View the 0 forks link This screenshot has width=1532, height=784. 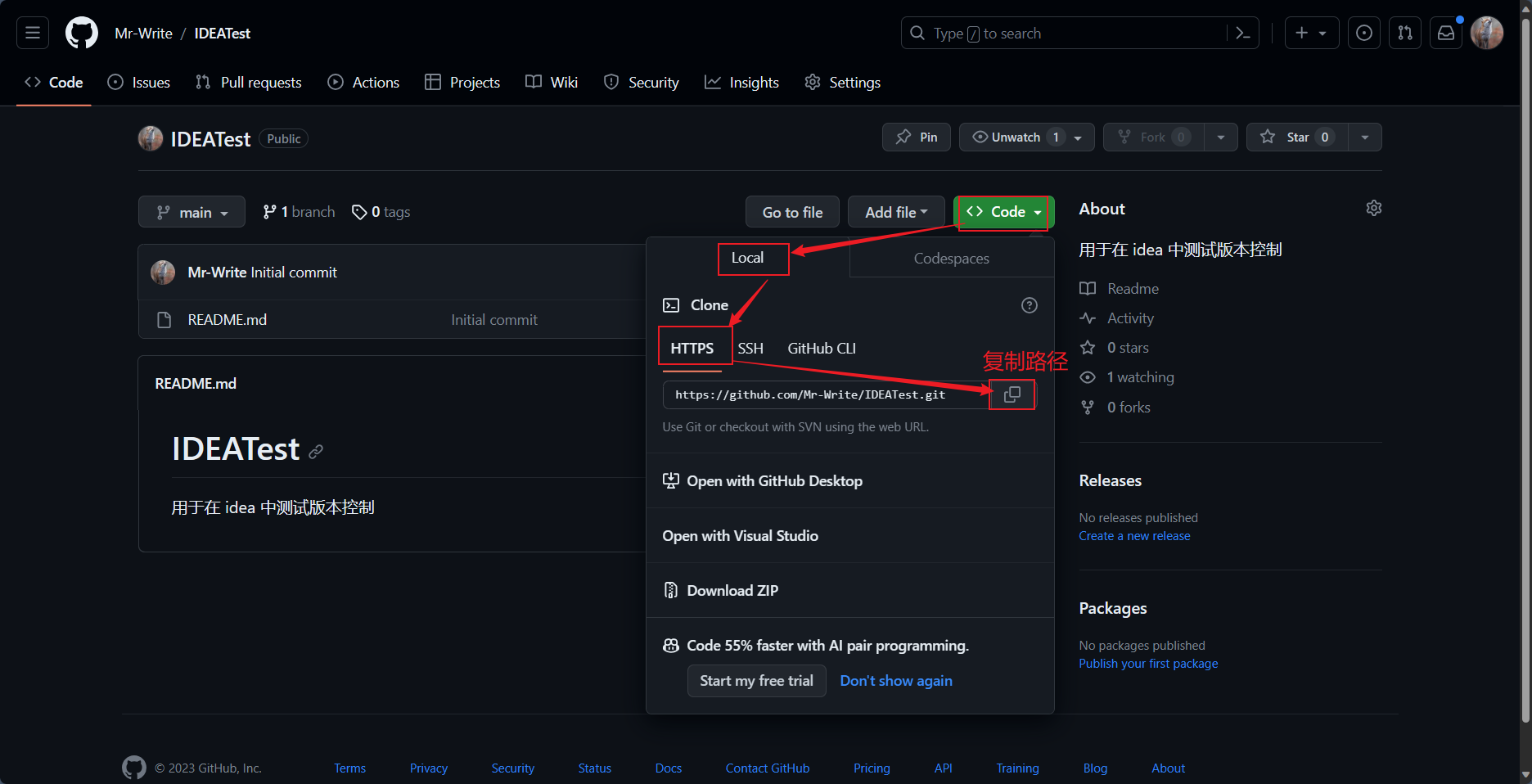(x=1115, y=408)
